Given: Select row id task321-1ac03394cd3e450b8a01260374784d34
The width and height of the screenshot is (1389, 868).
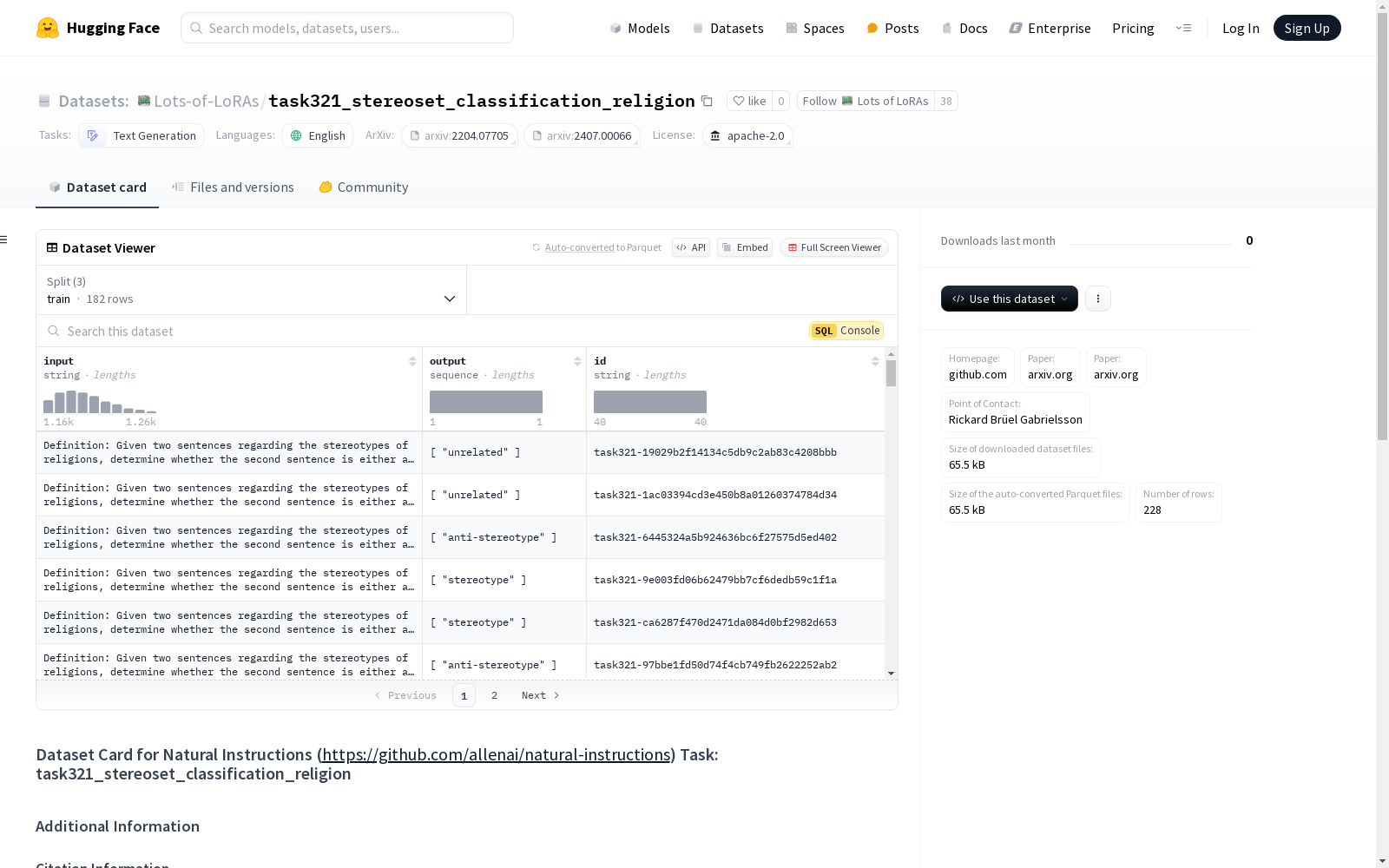Looking at the screenshot, I should pyautogui.click(x=715, y=495).
